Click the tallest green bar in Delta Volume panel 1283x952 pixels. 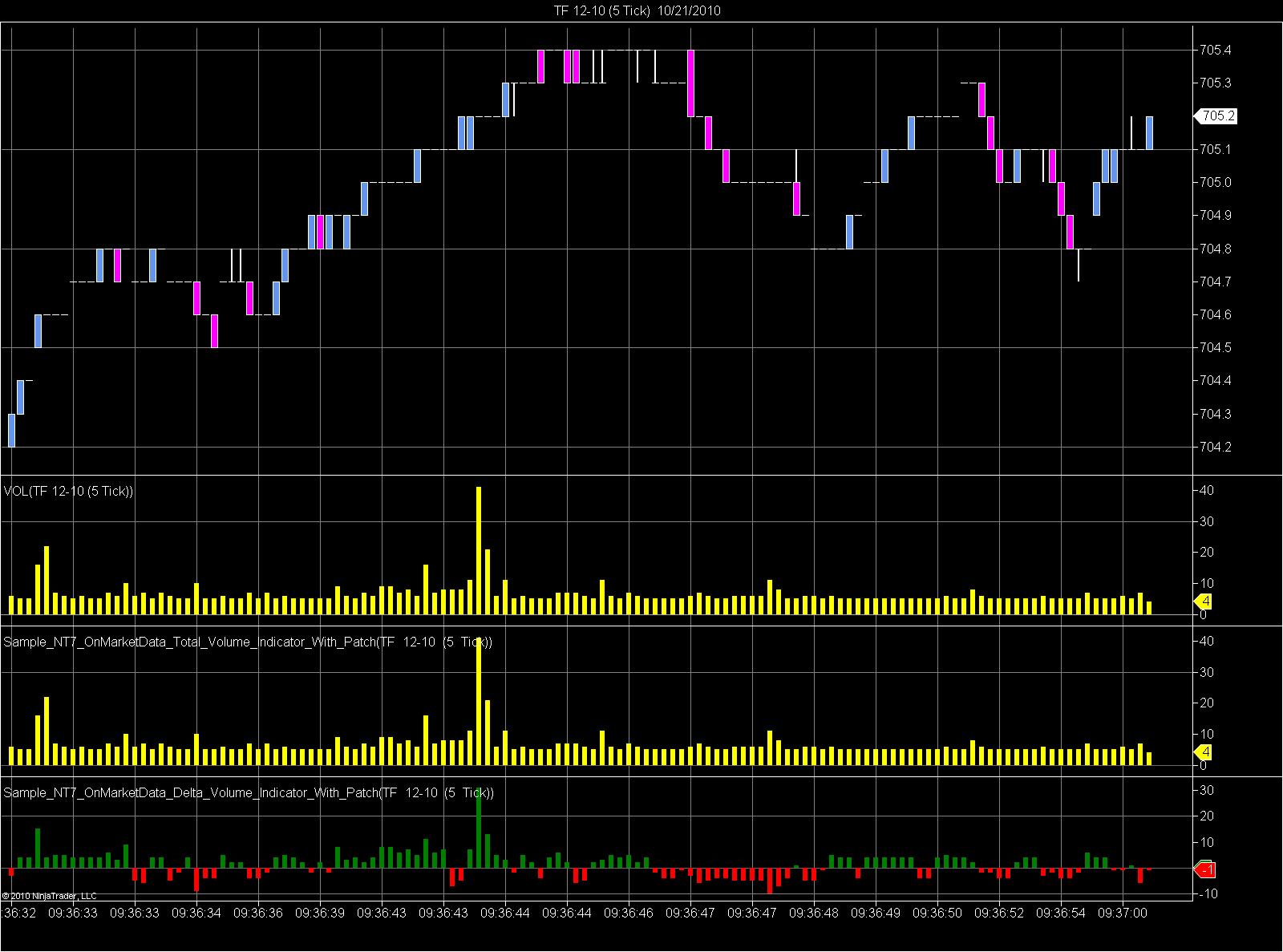coord(479,828)
